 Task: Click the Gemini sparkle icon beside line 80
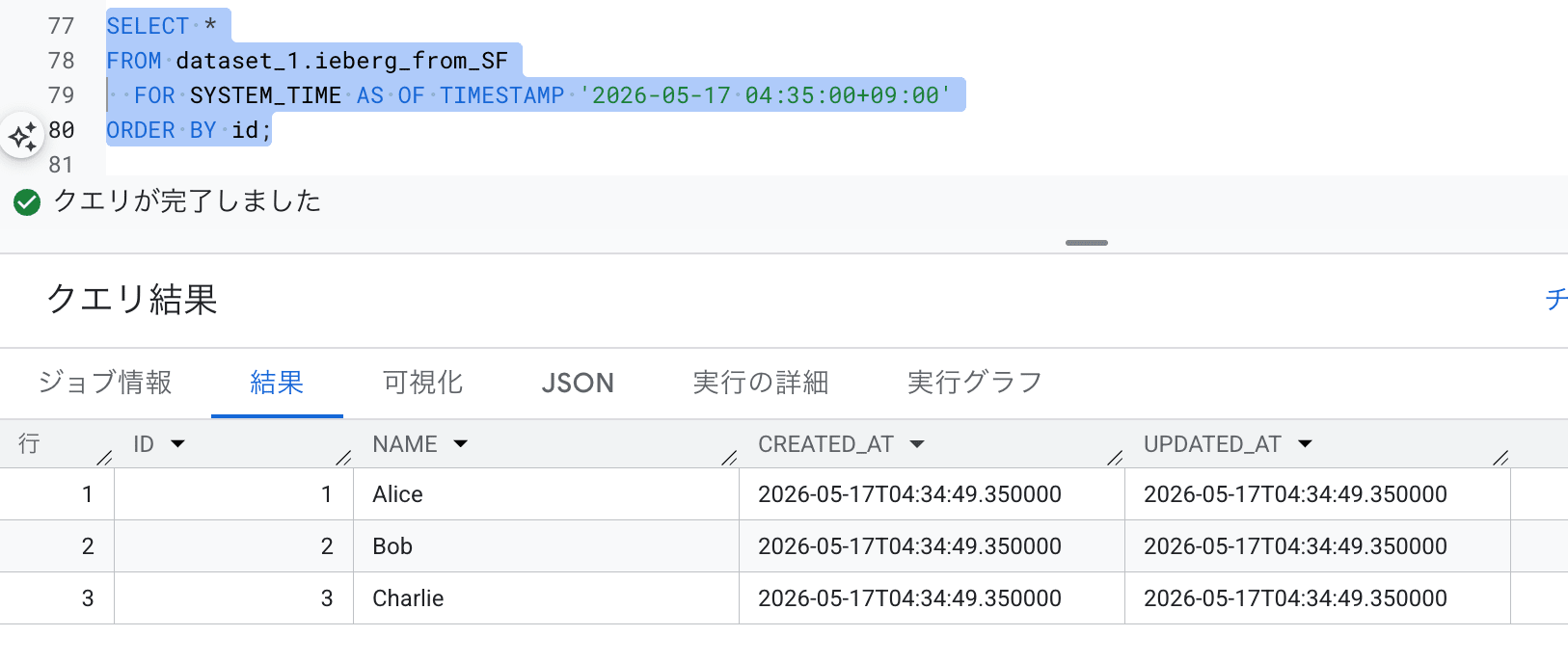pos(22,136)
